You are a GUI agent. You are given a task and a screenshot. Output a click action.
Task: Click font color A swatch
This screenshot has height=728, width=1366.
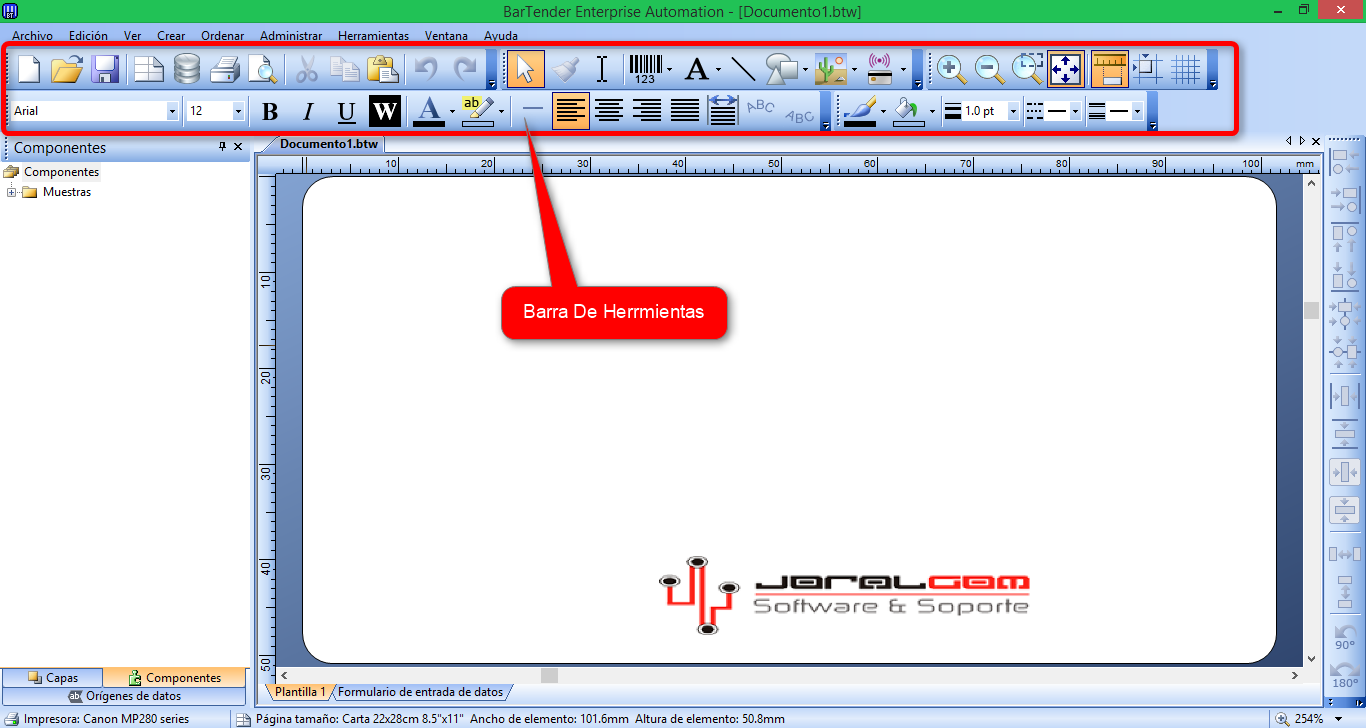(429, 111)
